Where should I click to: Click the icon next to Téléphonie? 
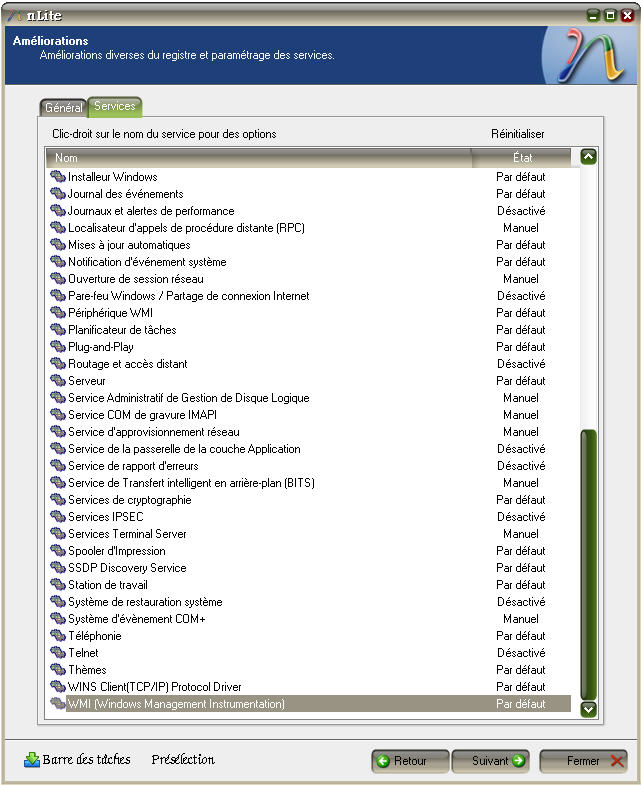pos(58,636)
